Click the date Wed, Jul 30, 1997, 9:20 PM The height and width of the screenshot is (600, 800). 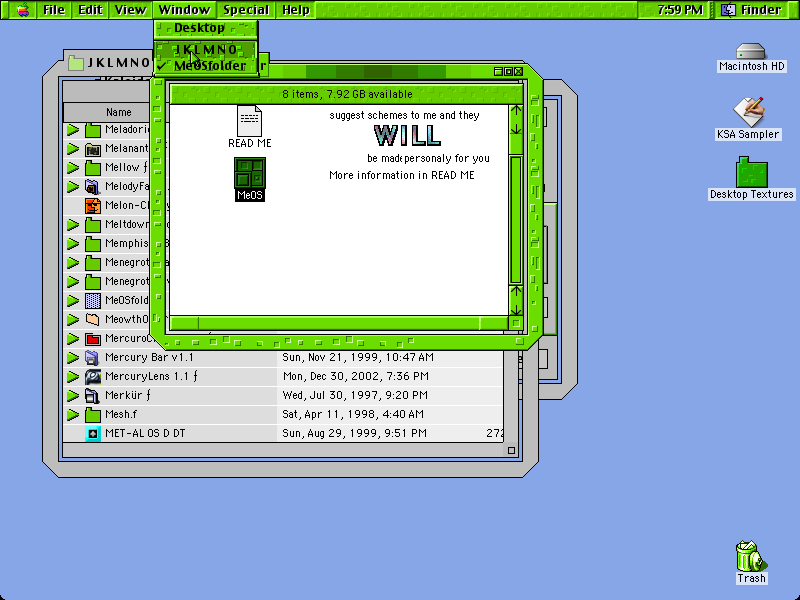tap(355, 395)
